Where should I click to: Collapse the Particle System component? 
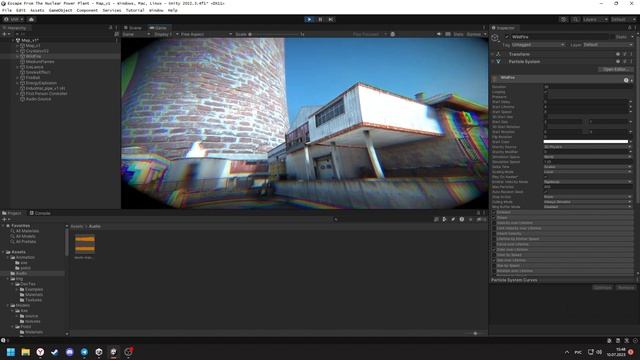click(x=493, y=62)
